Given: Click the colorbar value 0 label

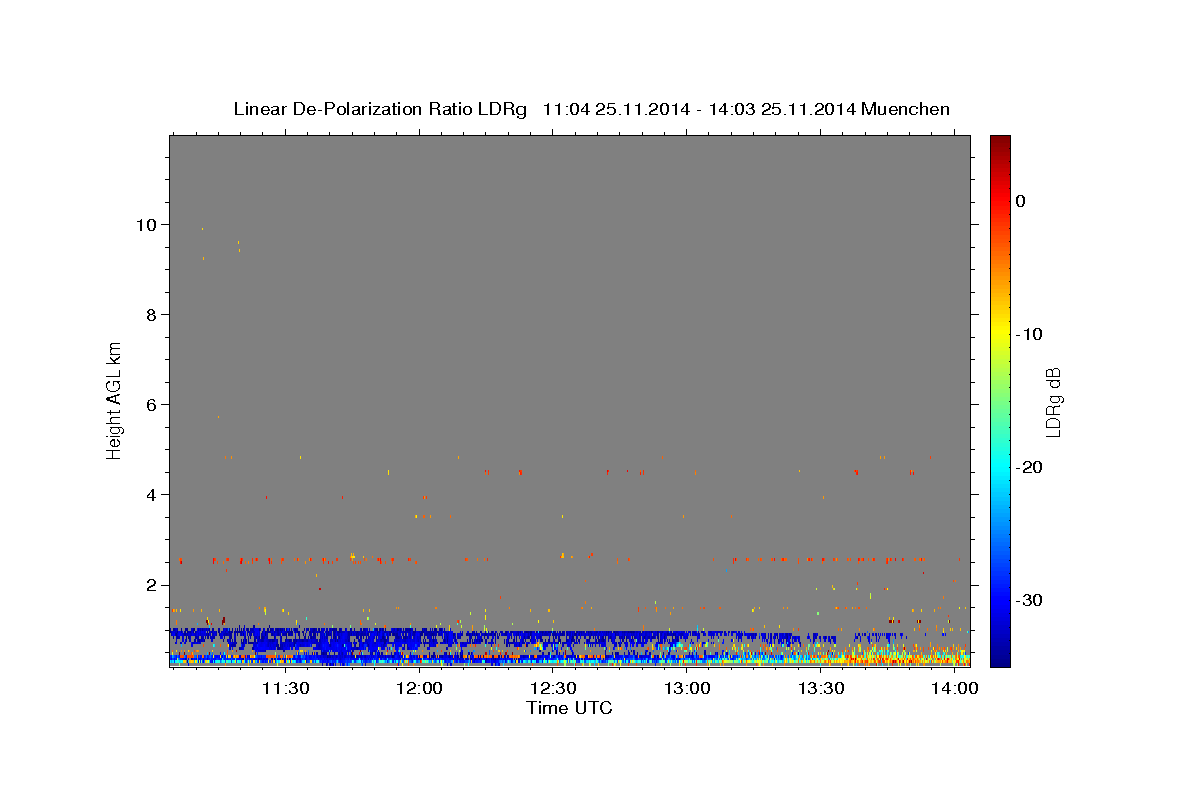Looking at the screenshot, I should 1020,201.
